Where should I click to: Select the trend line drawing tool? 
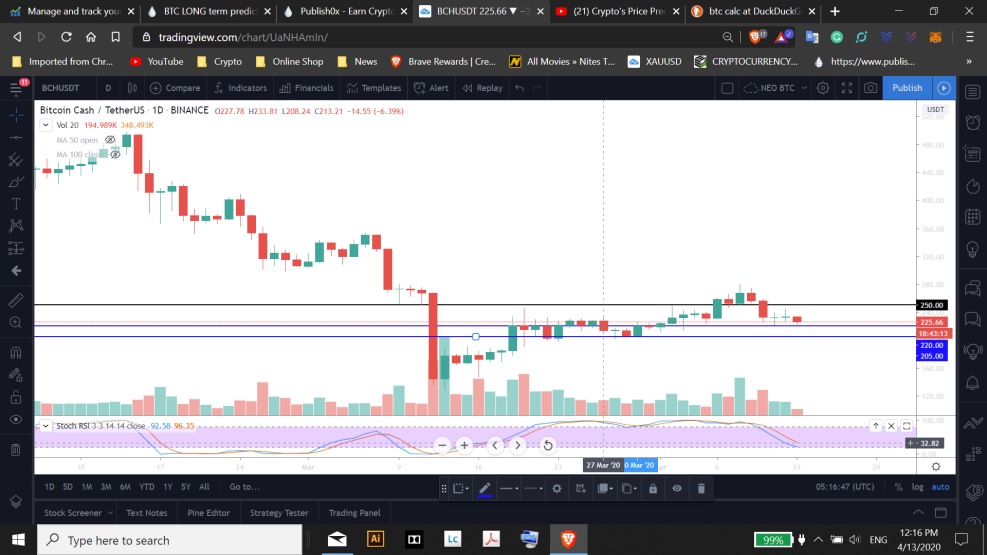pyautogui.click(x=16, y=137)
